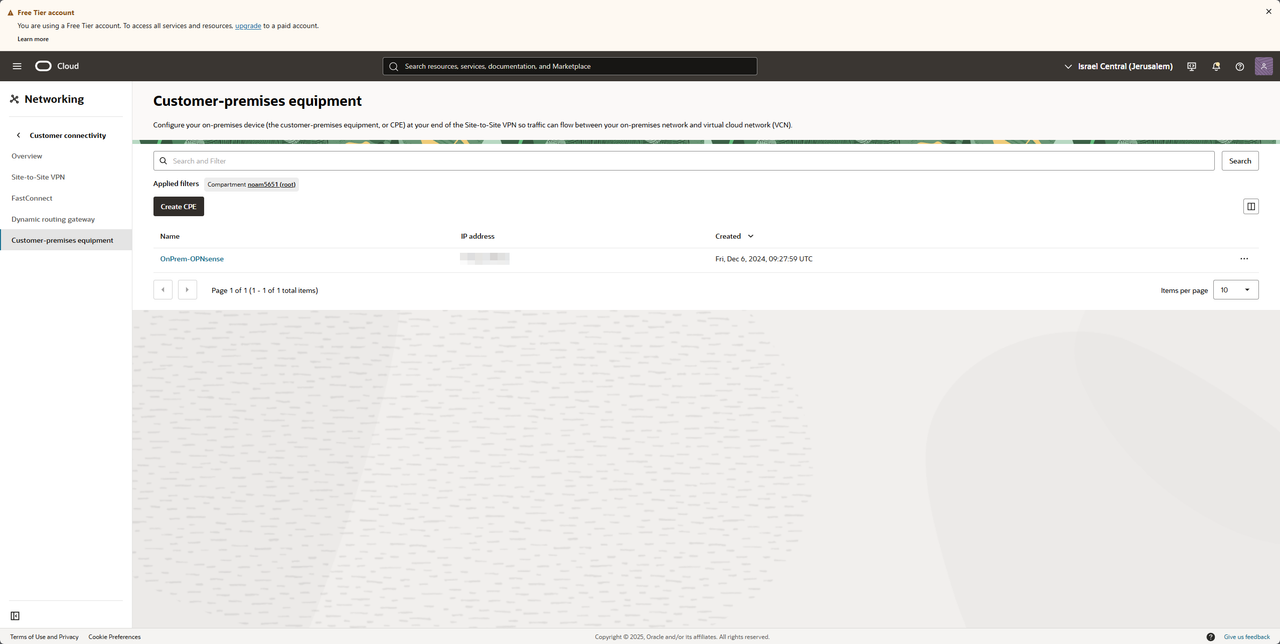Click the Name column header
The image size is (1280, 644).
(x=170, y=236)
